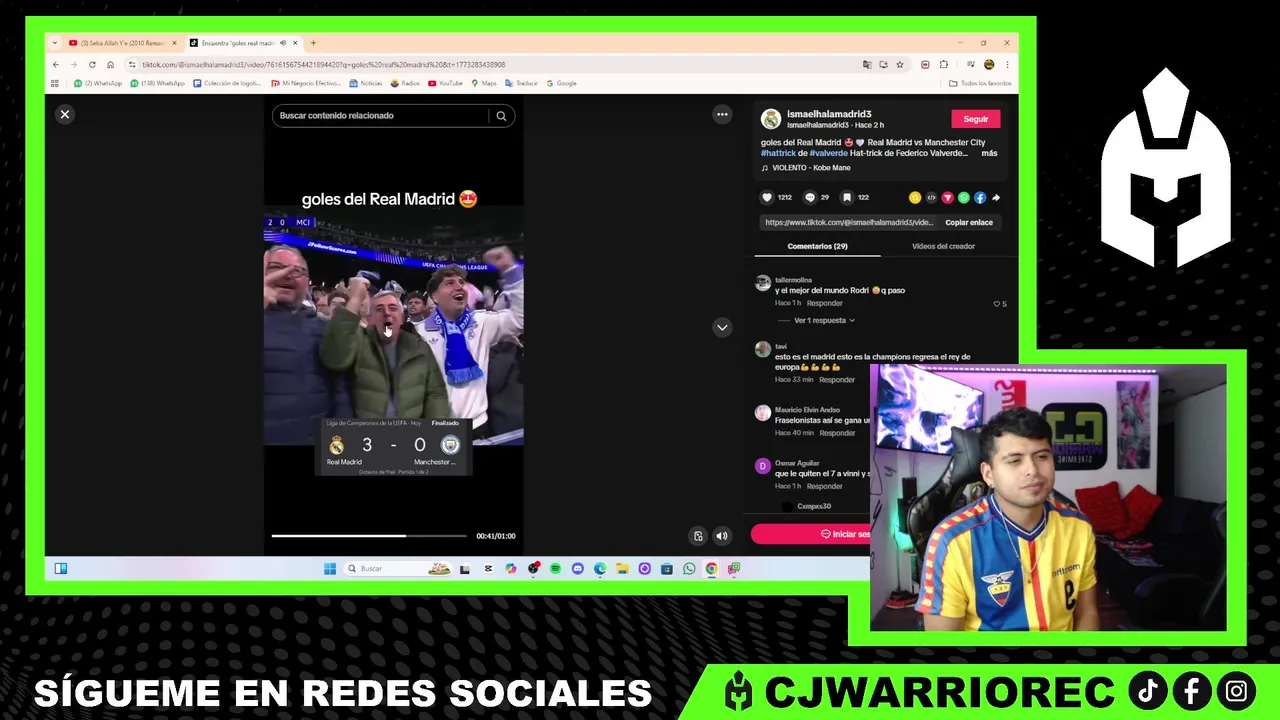
Task: Click the video progress bar
Action: pyautogui.click(x=369, y=536)
